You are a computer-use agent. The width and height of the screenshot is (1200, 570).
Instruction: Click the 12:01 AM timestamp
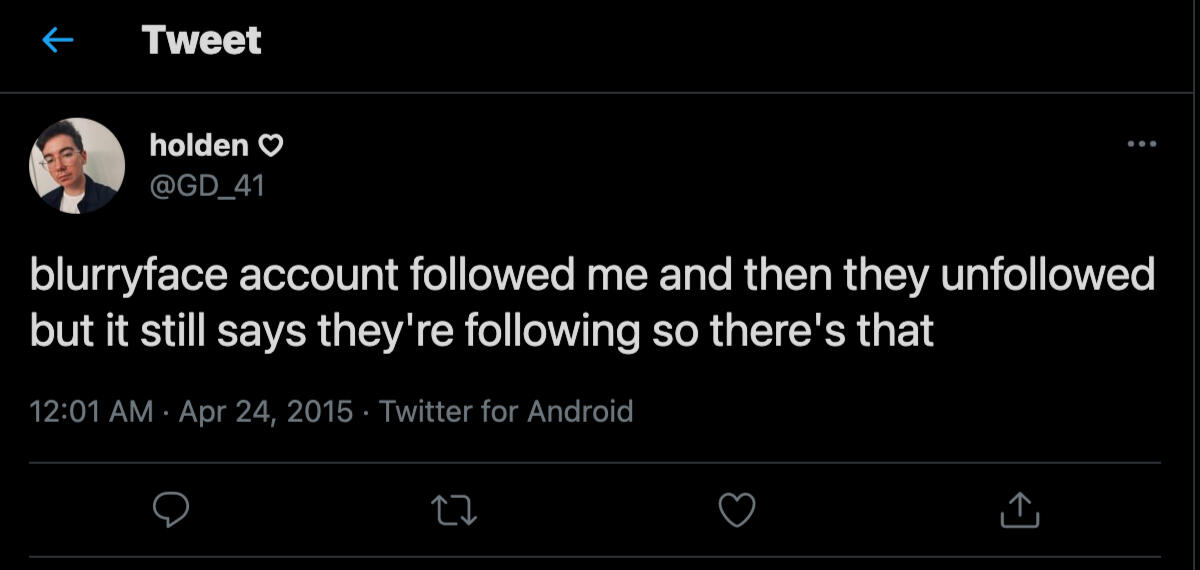pos(92,411)
